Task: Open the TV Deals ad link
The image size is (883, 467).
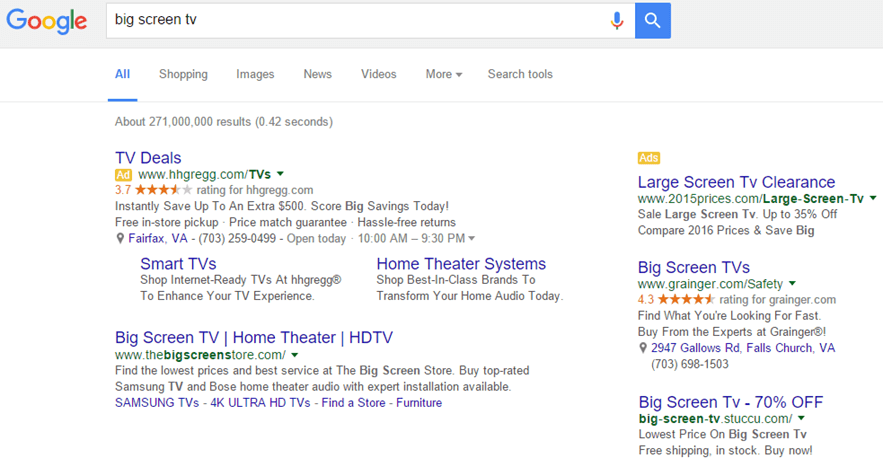Action: point(148,158)
